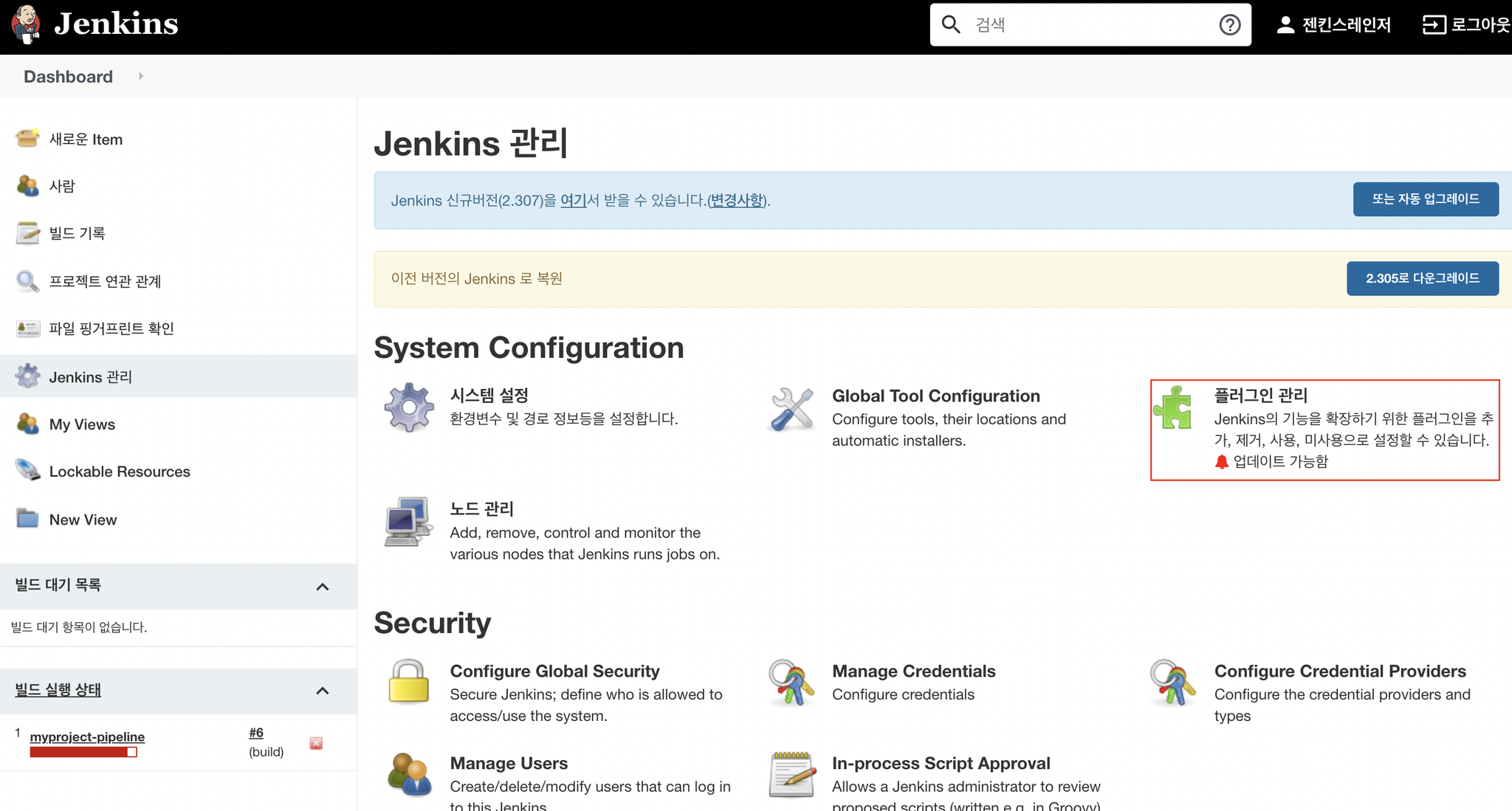Expand the Dashboard breadcrumb arrow
1512x811 pixels.
coord(140,76)
